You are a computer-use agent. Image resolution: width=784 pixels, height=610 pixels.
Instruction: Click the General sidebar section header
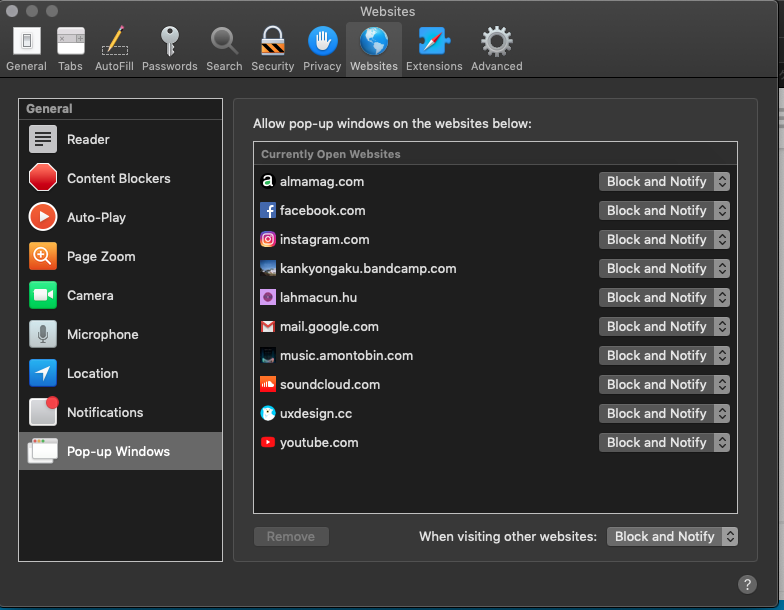coord(49,108)
